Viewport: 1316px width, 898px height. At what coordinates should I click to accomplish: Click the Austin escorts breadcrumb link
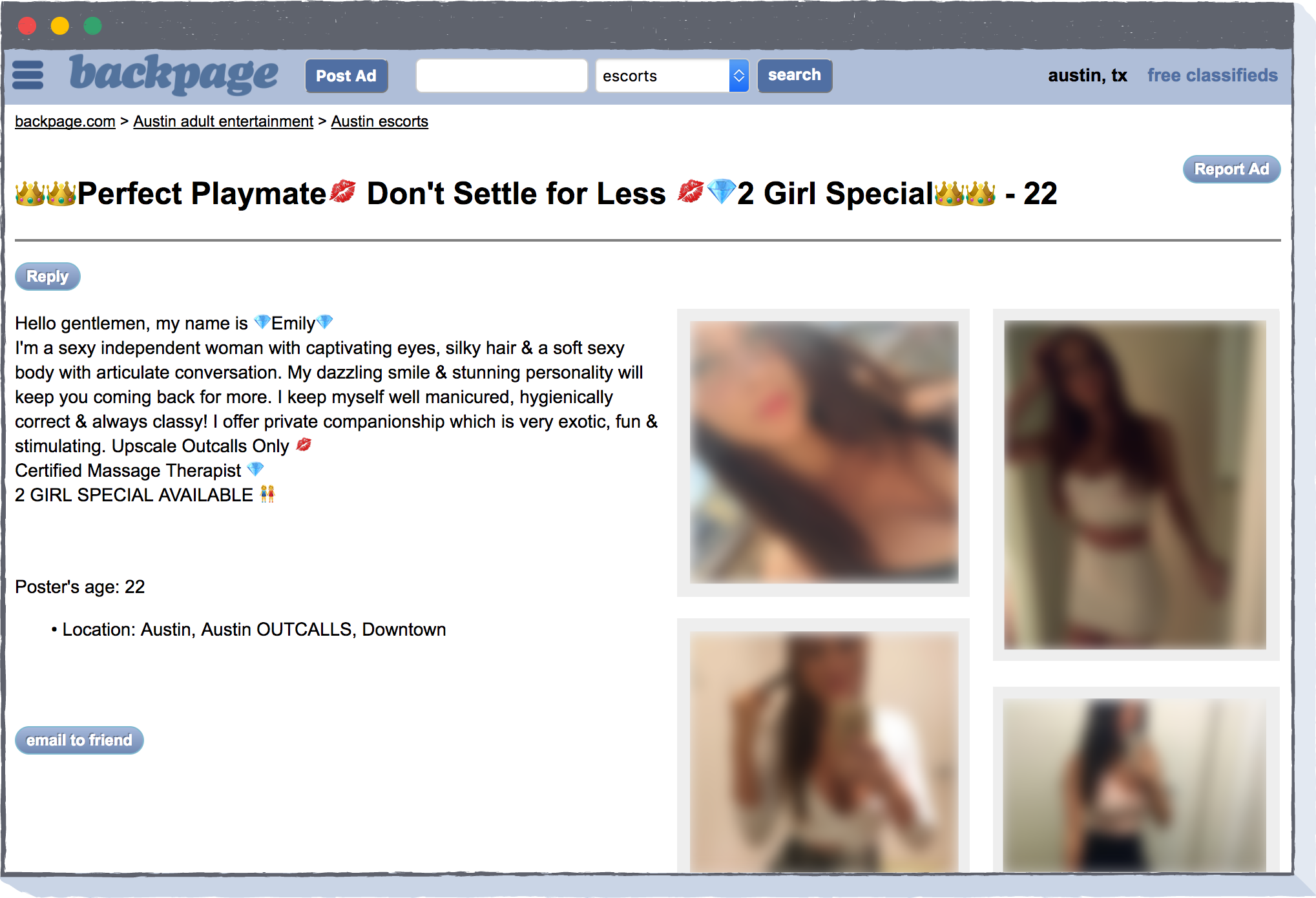tap(379, 122)
